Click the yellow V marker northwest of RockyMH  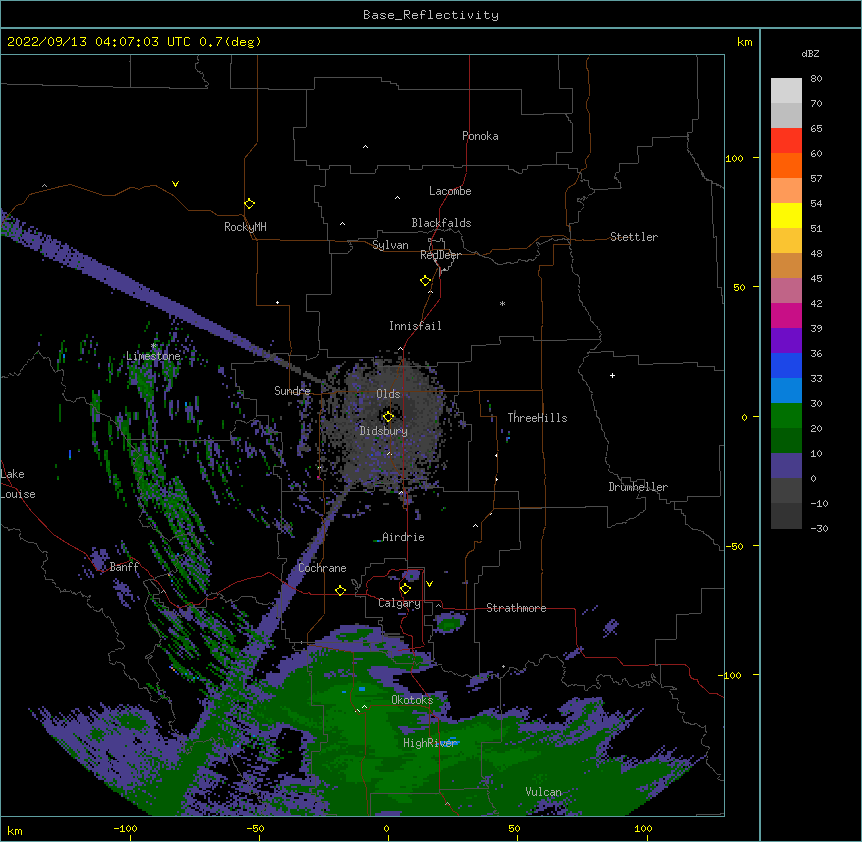tap(175, 184)
